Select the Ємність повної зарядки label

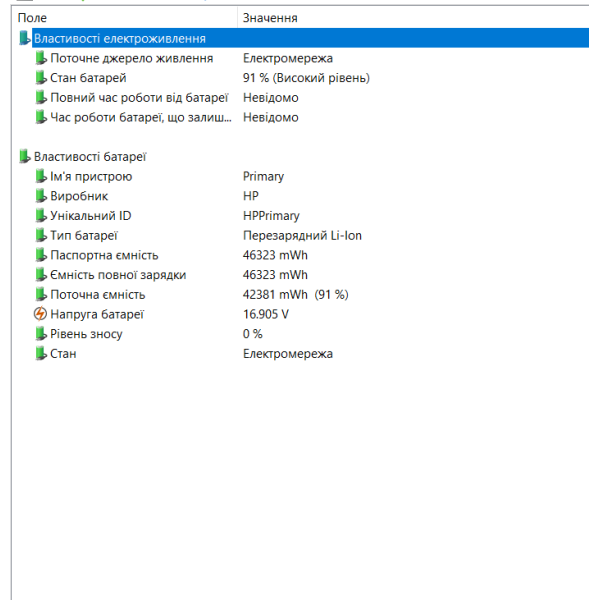point(118,275)
